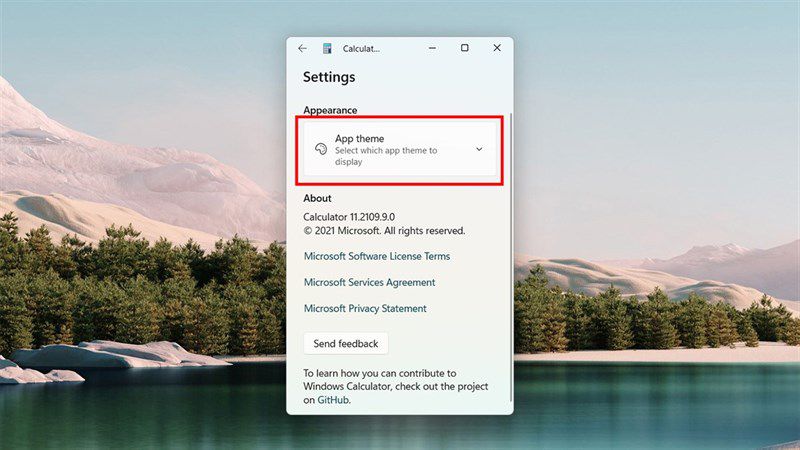The width and height of the screenshot is (800, 450).
Task: Click the truncated Calculat... window title
Action: click(361, 48)
